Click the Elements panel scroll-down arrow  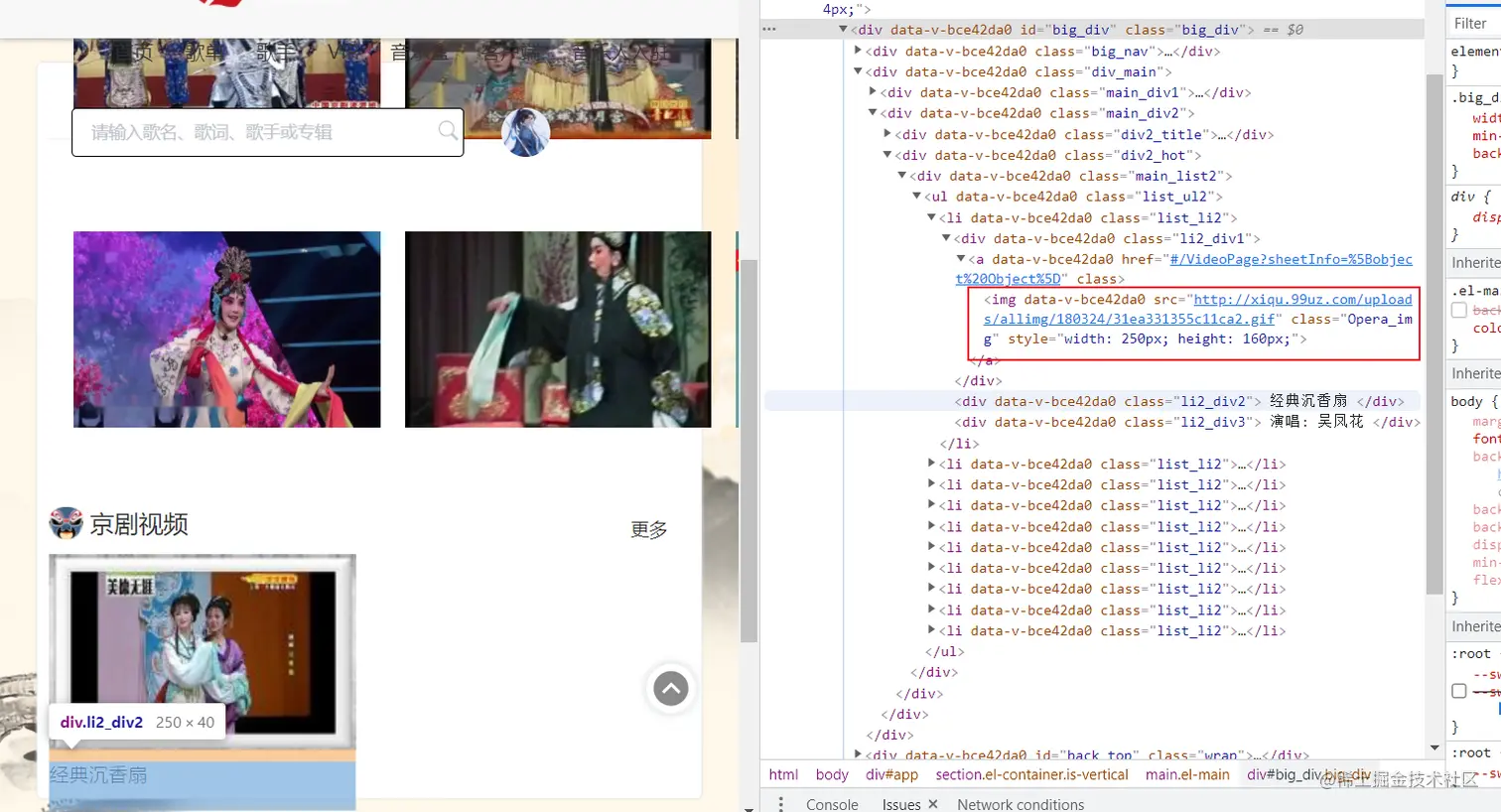pyautogui.click(x=1434, y=747)
